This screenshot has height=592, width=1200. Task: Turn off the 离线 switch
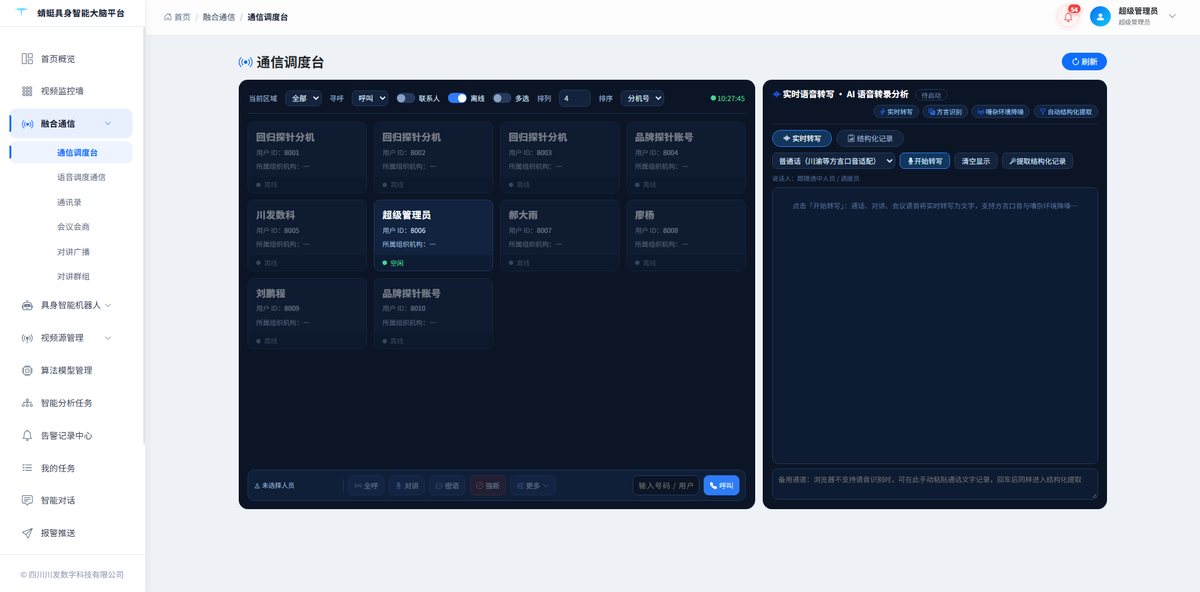tap(457, 98)
